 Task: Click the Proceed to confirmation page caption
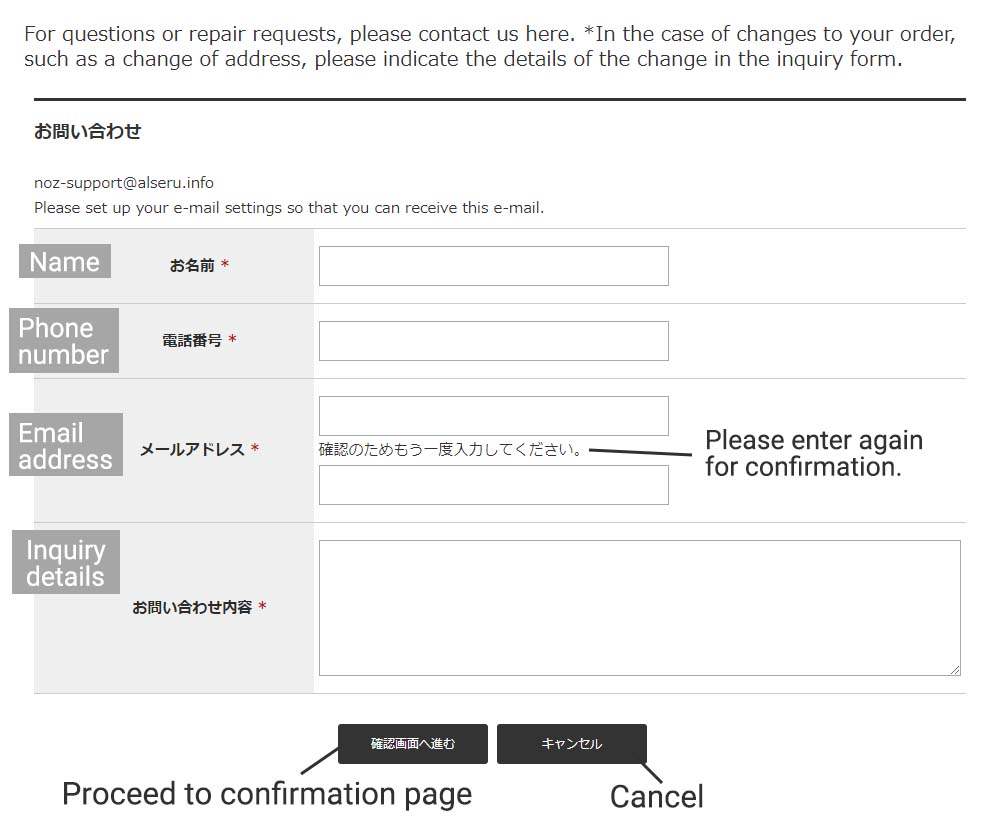pos(267,795)
